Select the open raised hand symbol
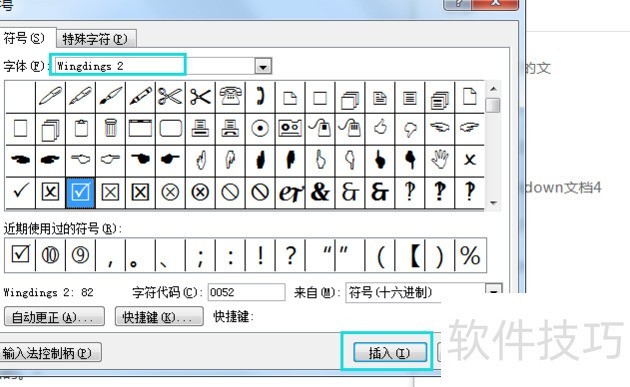 [440, 160]
